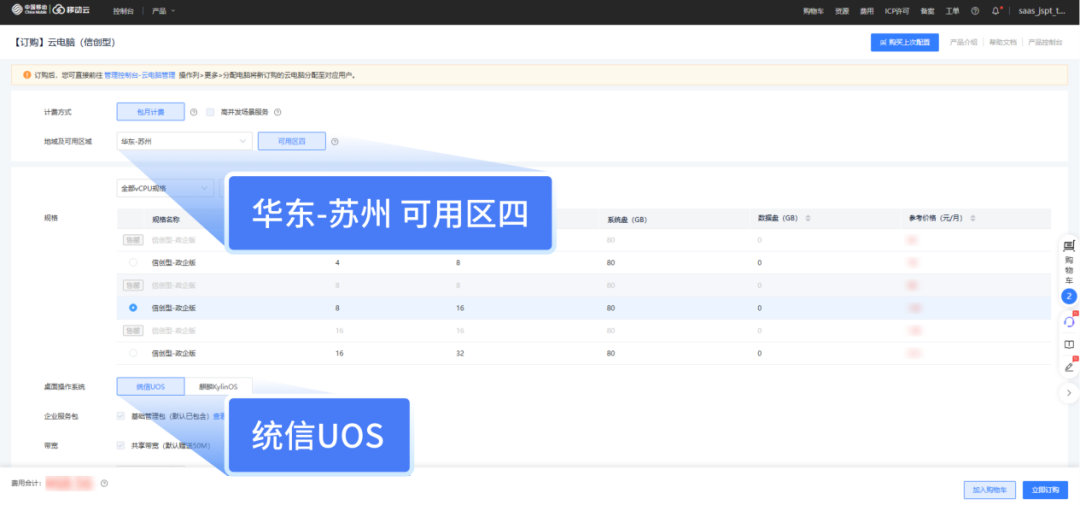Click the orange info icon in notice banner

pos(27,74)
